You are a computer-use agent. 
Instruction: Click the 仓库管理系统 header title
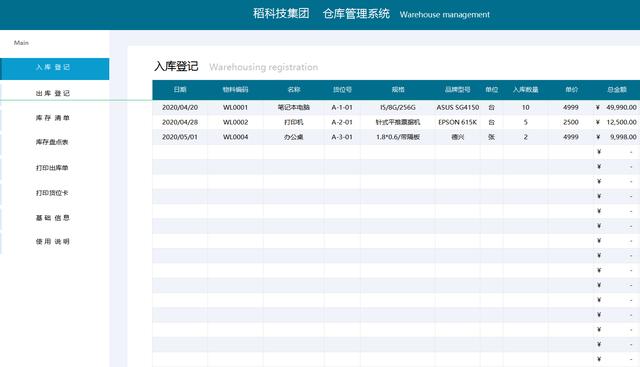pyautogui.click(x=356, y=14)
